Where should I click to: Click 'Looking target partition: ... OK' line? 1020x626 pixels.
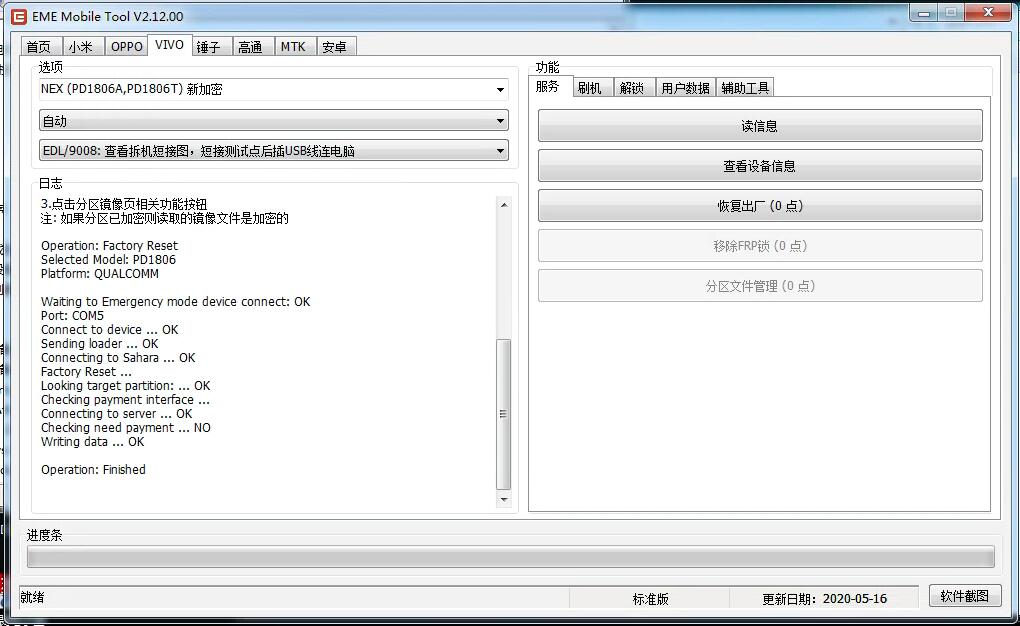pos(126,385)
